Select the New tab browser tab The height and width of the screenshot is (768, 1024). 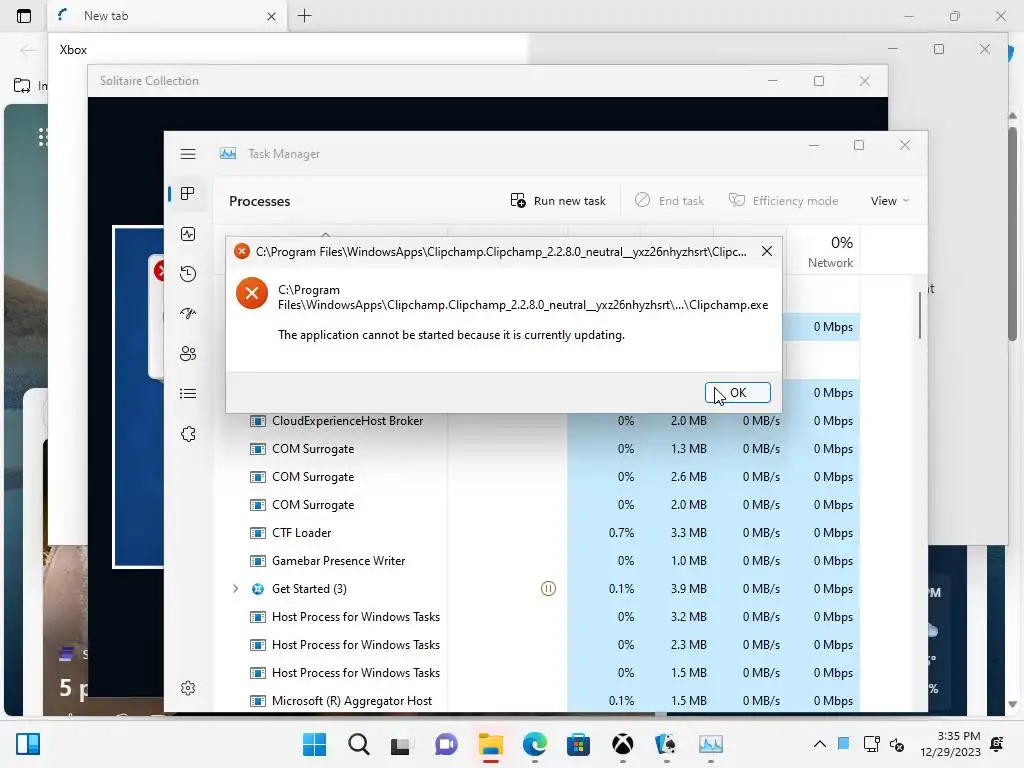(165, 16)
